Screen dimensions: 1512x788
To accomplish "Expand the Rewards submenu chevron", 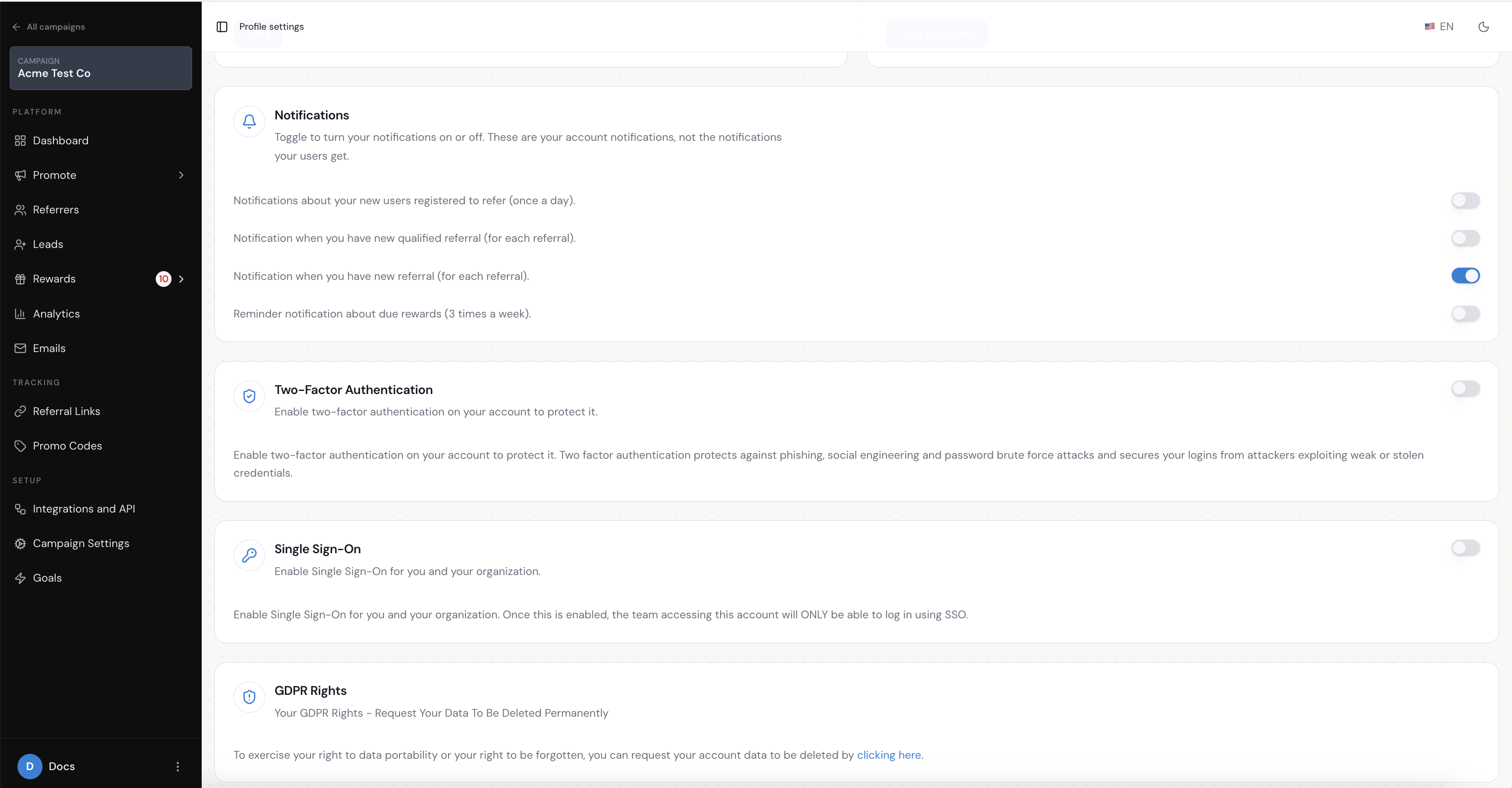I will tap(182, 279).
